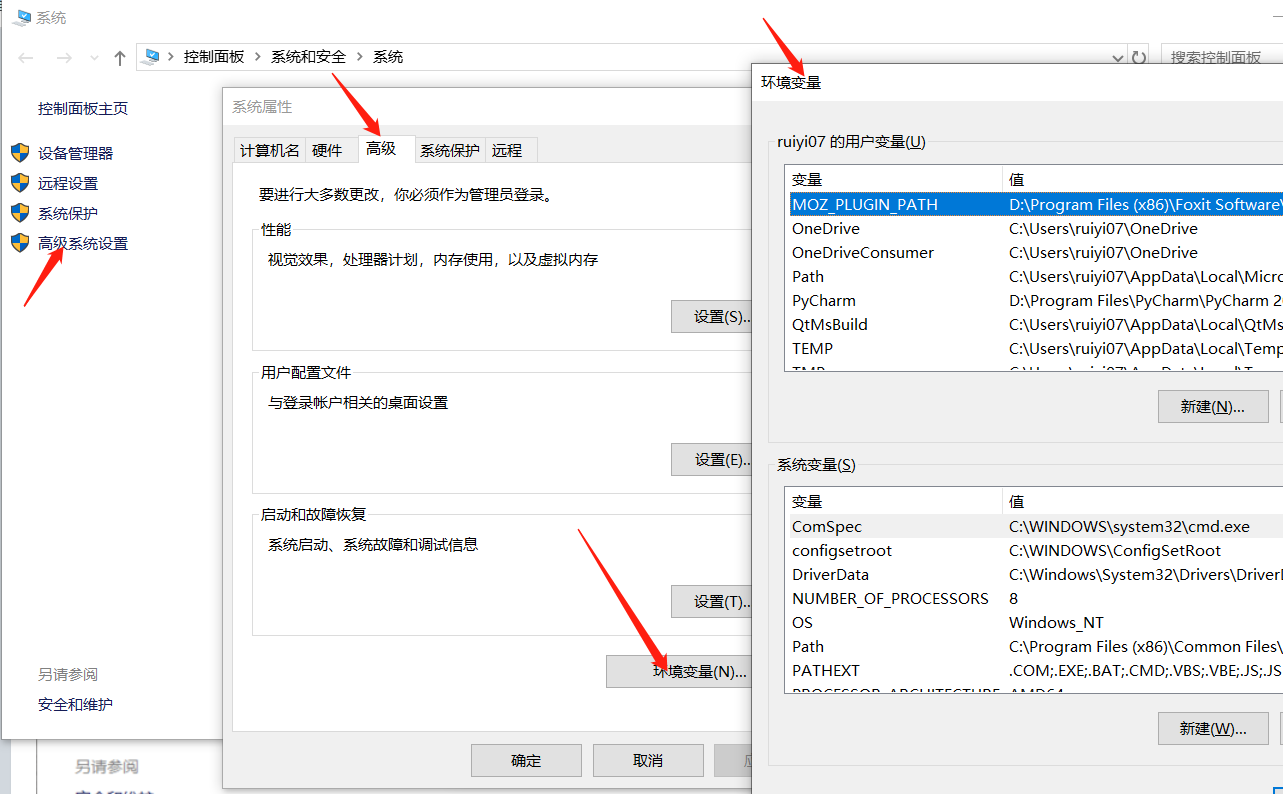
Task: Click 新建 to add a user variable
Action: click(1212, 406)
